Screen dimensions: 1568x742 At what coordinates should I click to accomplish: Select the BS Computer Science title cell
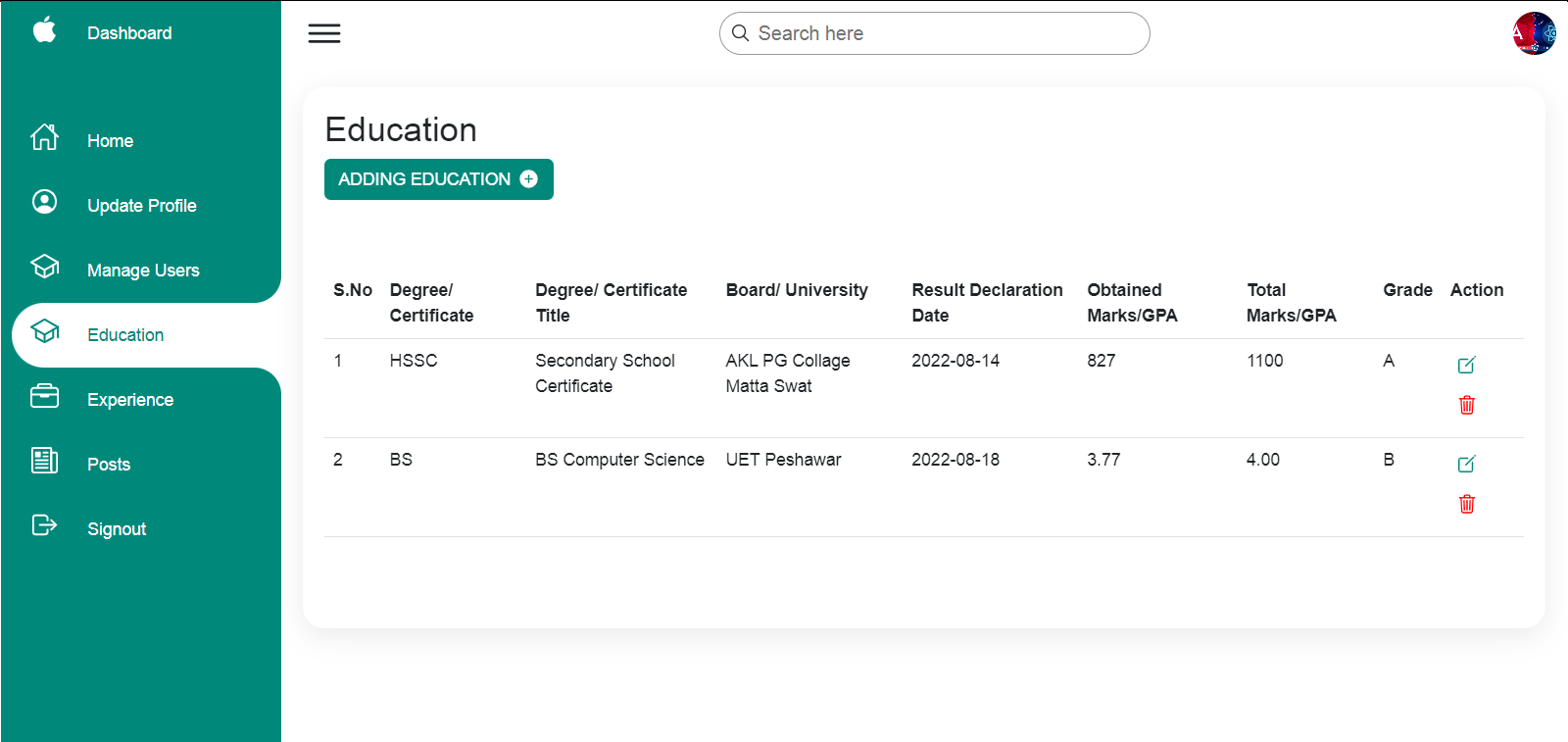click(x=619, y=460)
